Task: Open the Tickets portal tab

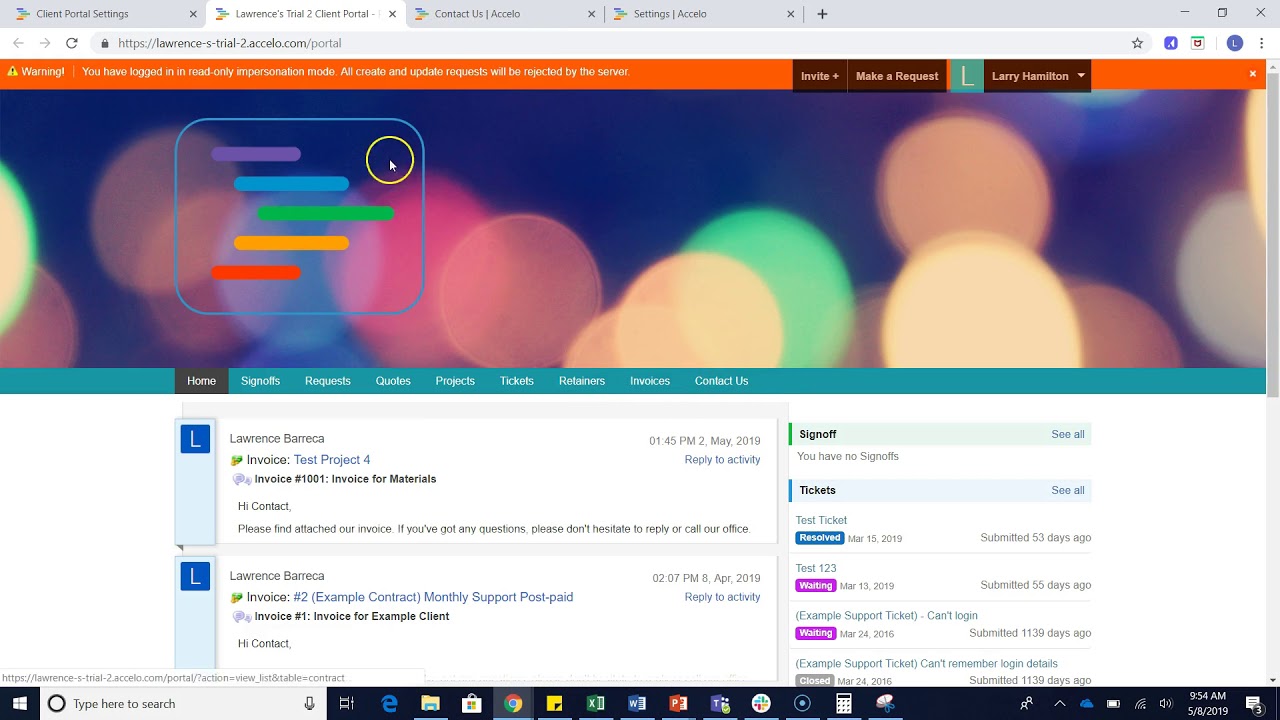Action: (517, 381)
